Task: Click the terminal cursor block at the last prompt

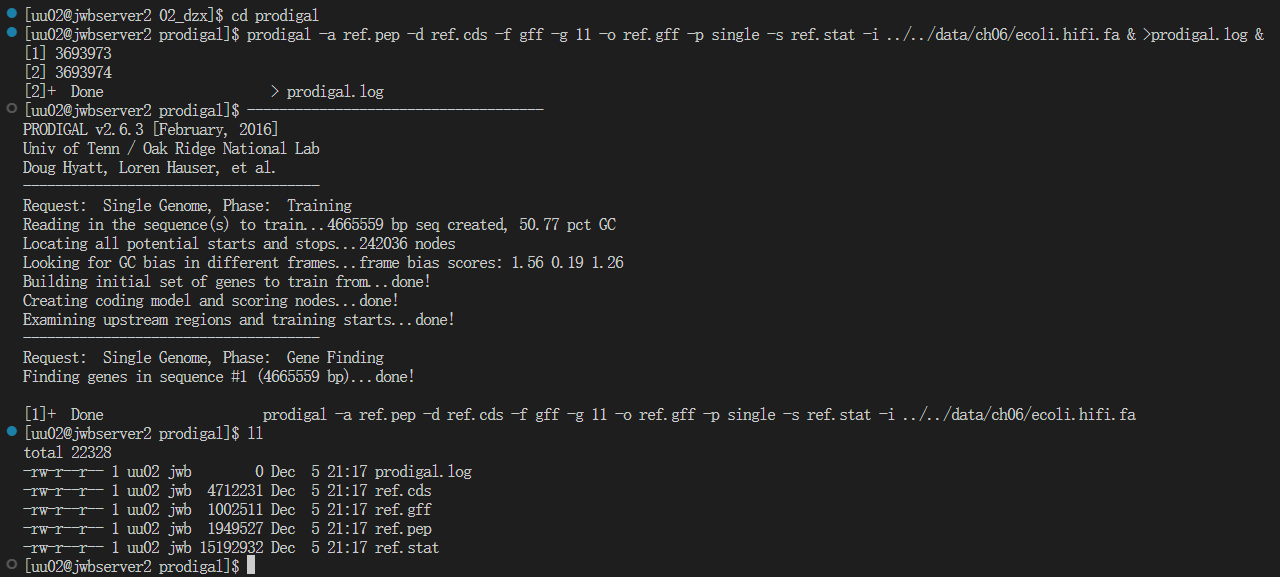Action: tap(251, 566)
